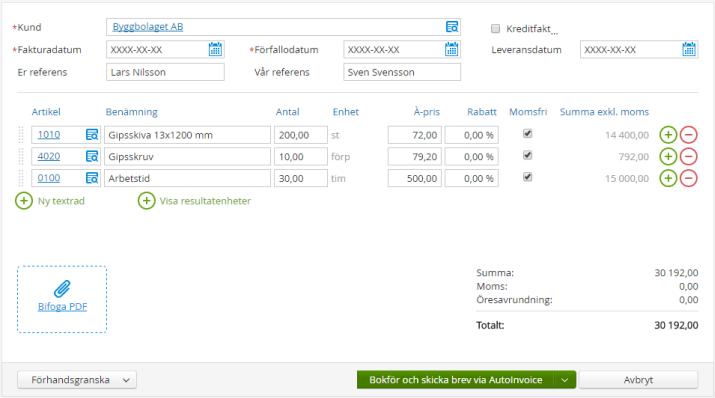Edit quantity 10,00 field
The height and width of the screenshot is (398, 715).
tap(301, 156)
